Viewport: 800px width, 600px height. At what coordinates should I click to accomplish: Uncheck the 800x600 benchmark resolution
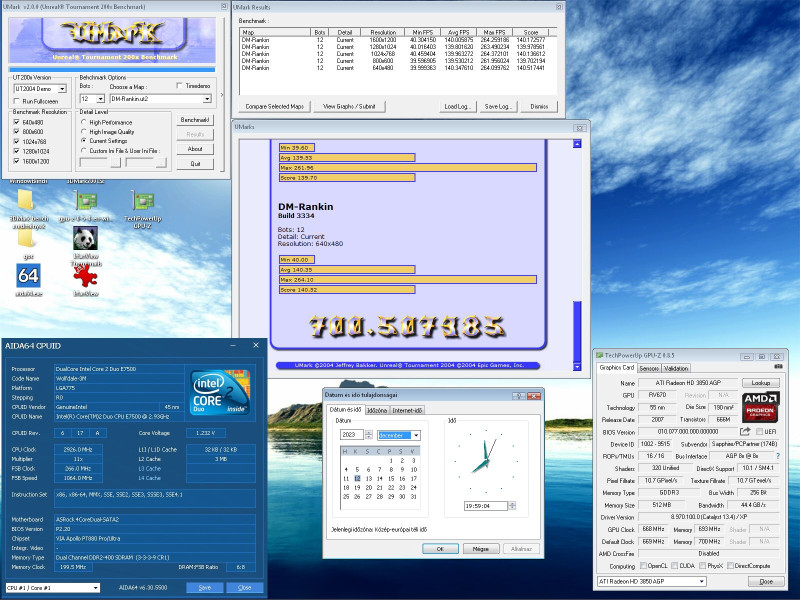[x=17, y=132]
